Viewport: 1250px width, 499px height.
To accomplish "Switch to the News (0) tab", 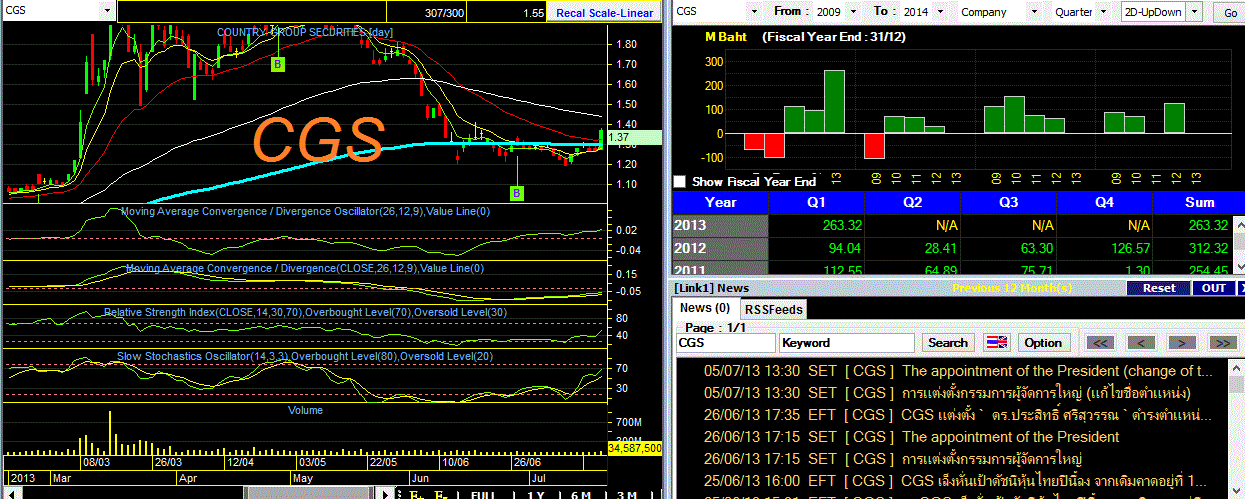I will pos(705,308).
